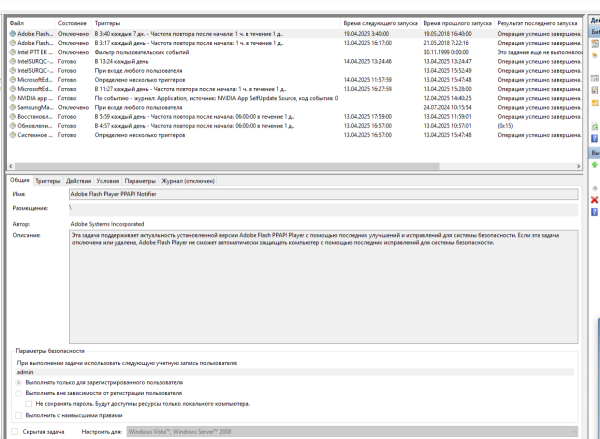Click right arrow of horizontal scrollbar
The width and height of the screenshot is (600, 439).
pos(579,166)
